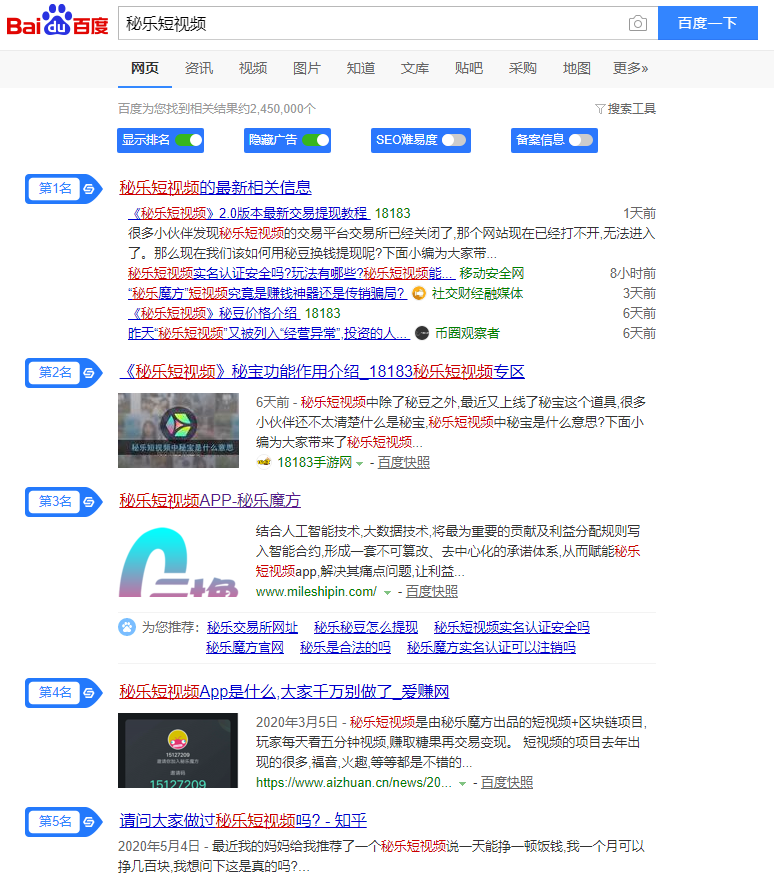The image size is (774, 876).
Task: Switch to 知道 tab
Action: 360,69
